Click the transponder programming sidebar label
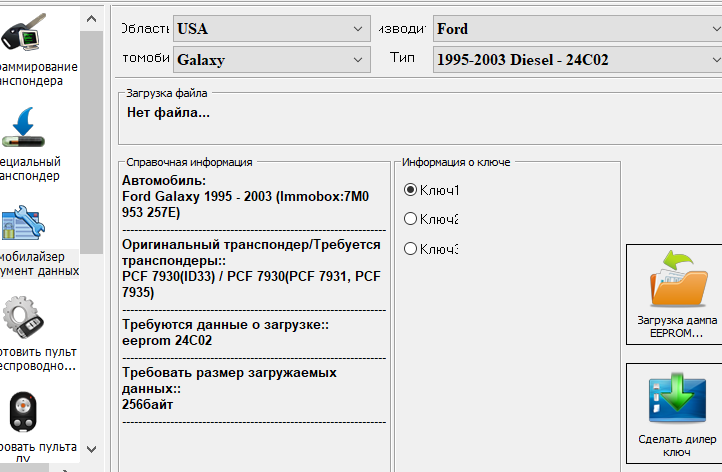This screenshot has width=722, height=472. [x=39, y=74]
